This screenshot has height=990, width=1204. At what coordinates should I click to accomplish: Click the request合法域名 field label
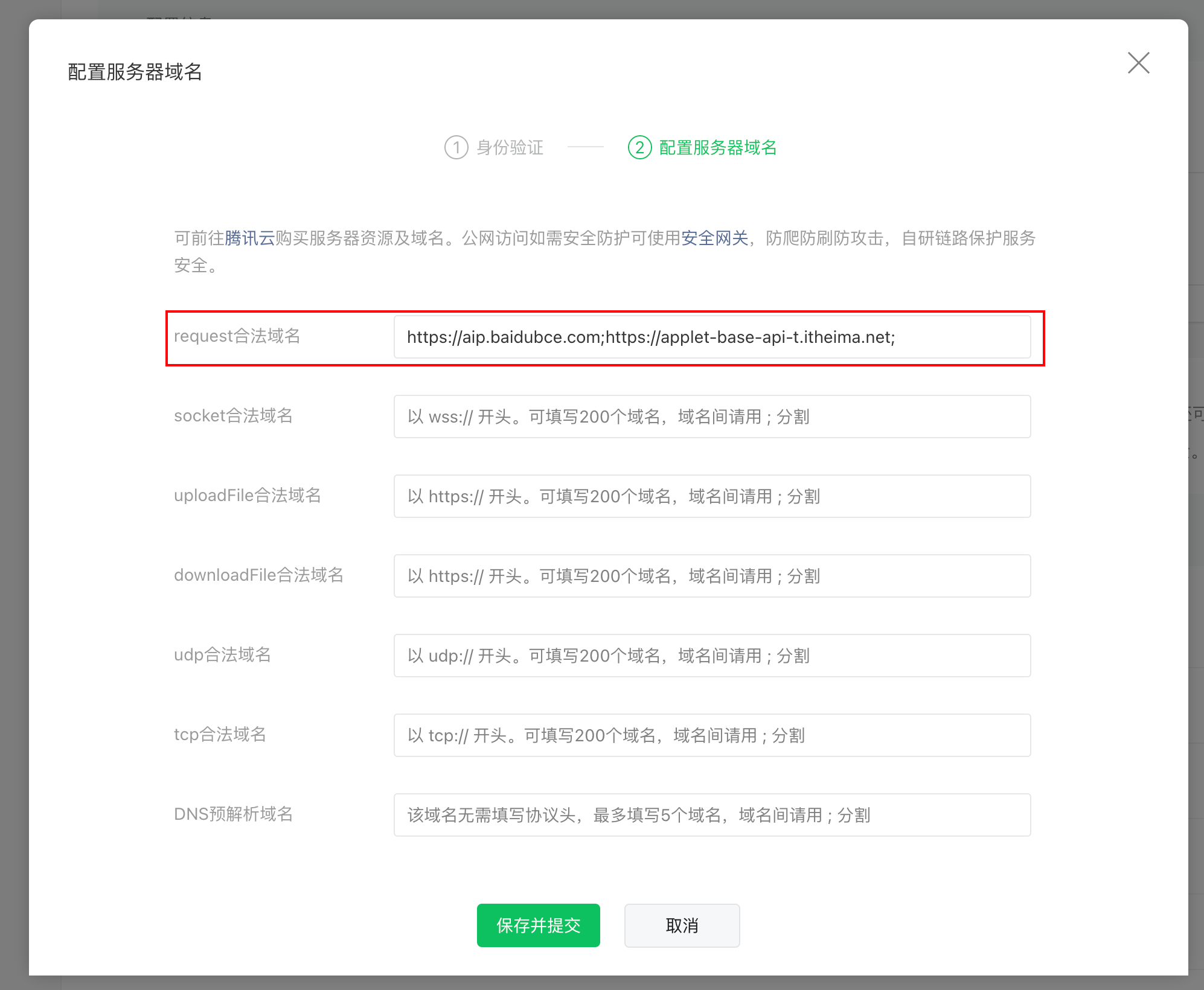tap(237, 336)
